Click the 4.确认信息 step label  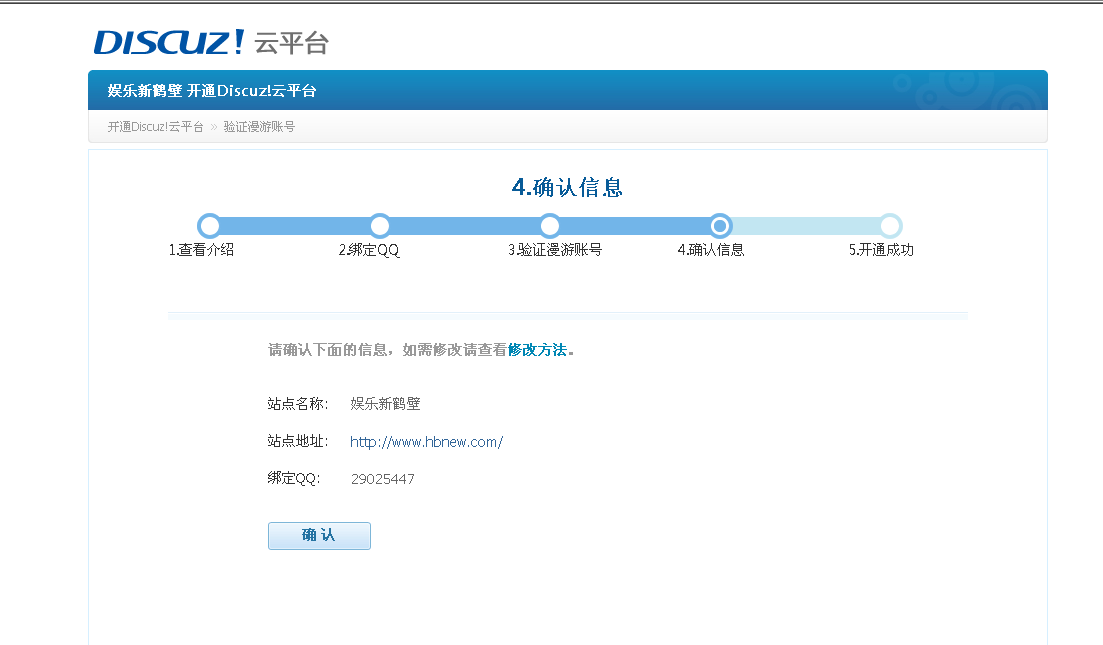click(x=711, y=250)
